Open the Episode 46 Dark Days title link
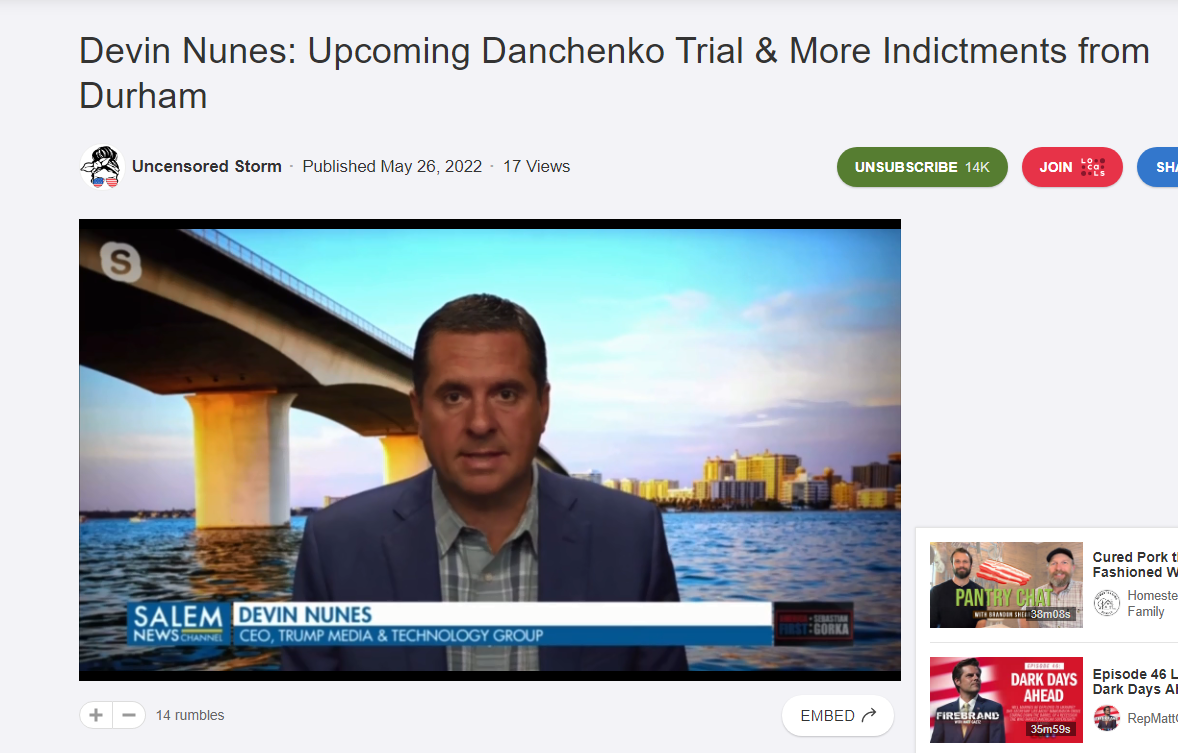The height and width of the screenshot is (753, 1178). pyautogui.click(x=1135, y=682)
